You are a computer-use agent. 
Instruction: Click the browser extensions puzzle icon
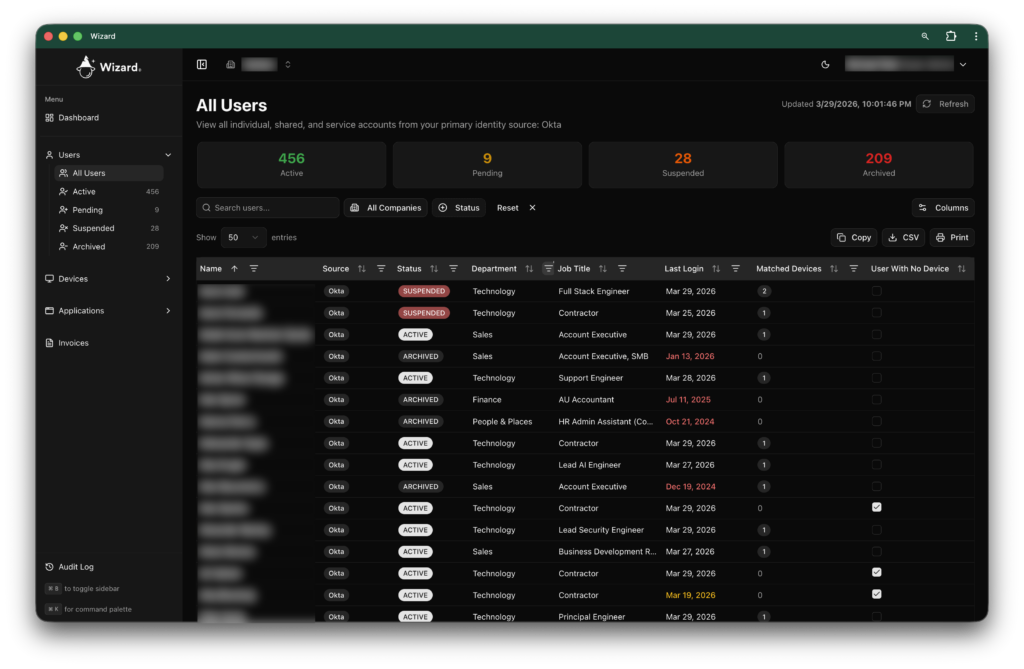pyautogui.click(x=951, y=36)
